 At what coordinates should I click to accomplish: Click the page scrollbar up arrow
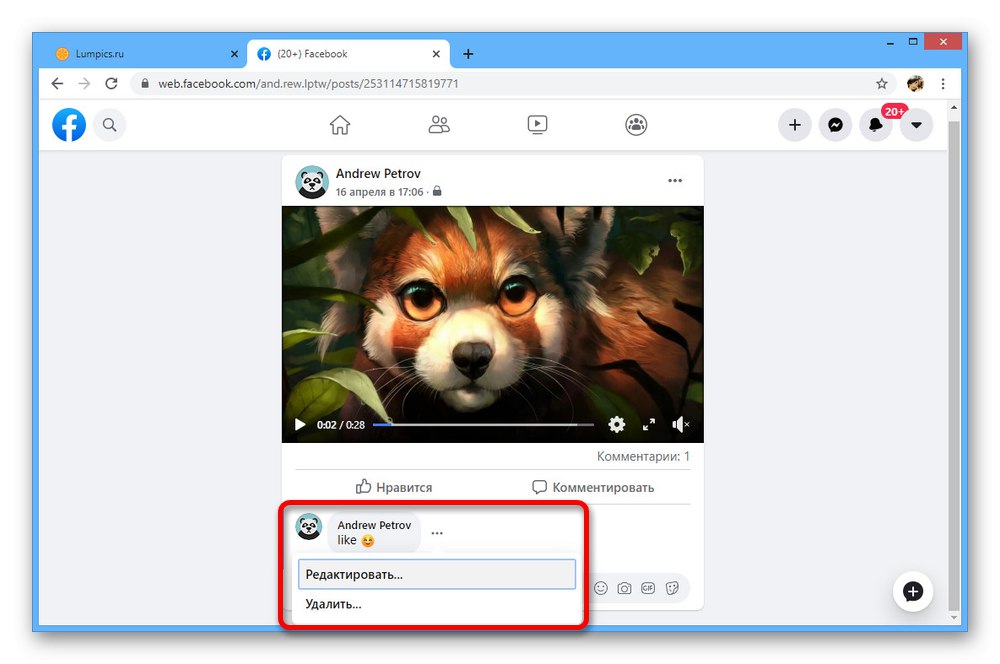tap(953, 108)
